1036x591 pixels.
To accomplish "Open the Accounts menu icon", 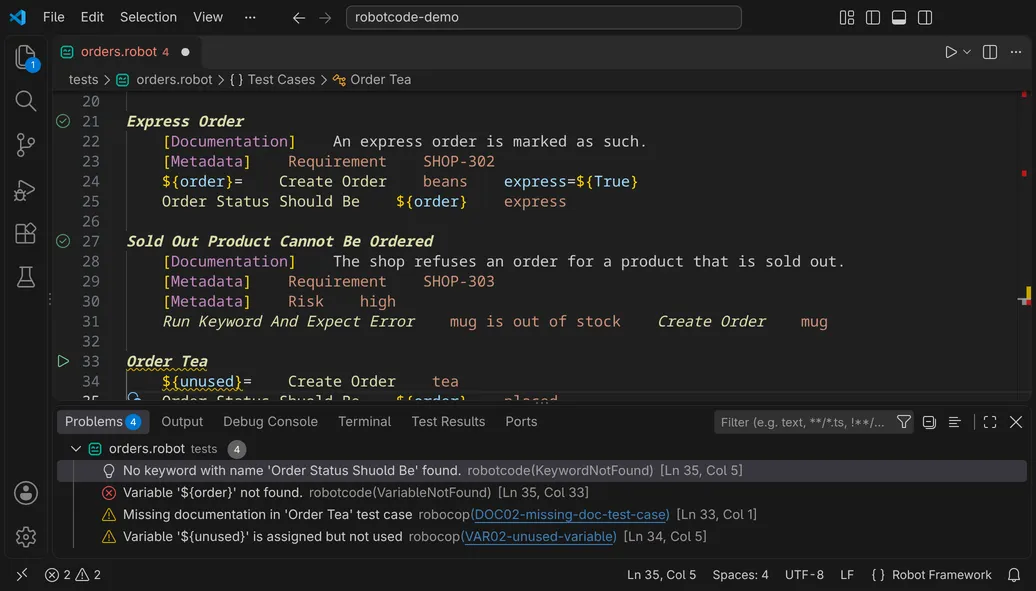I will coord(26,493).
